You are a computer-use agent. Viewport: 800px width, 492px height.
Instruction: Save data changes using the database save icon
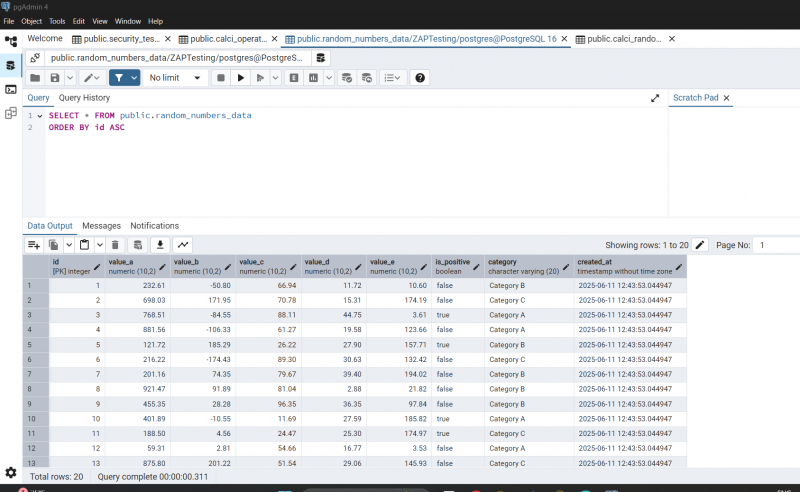(136, 244)
